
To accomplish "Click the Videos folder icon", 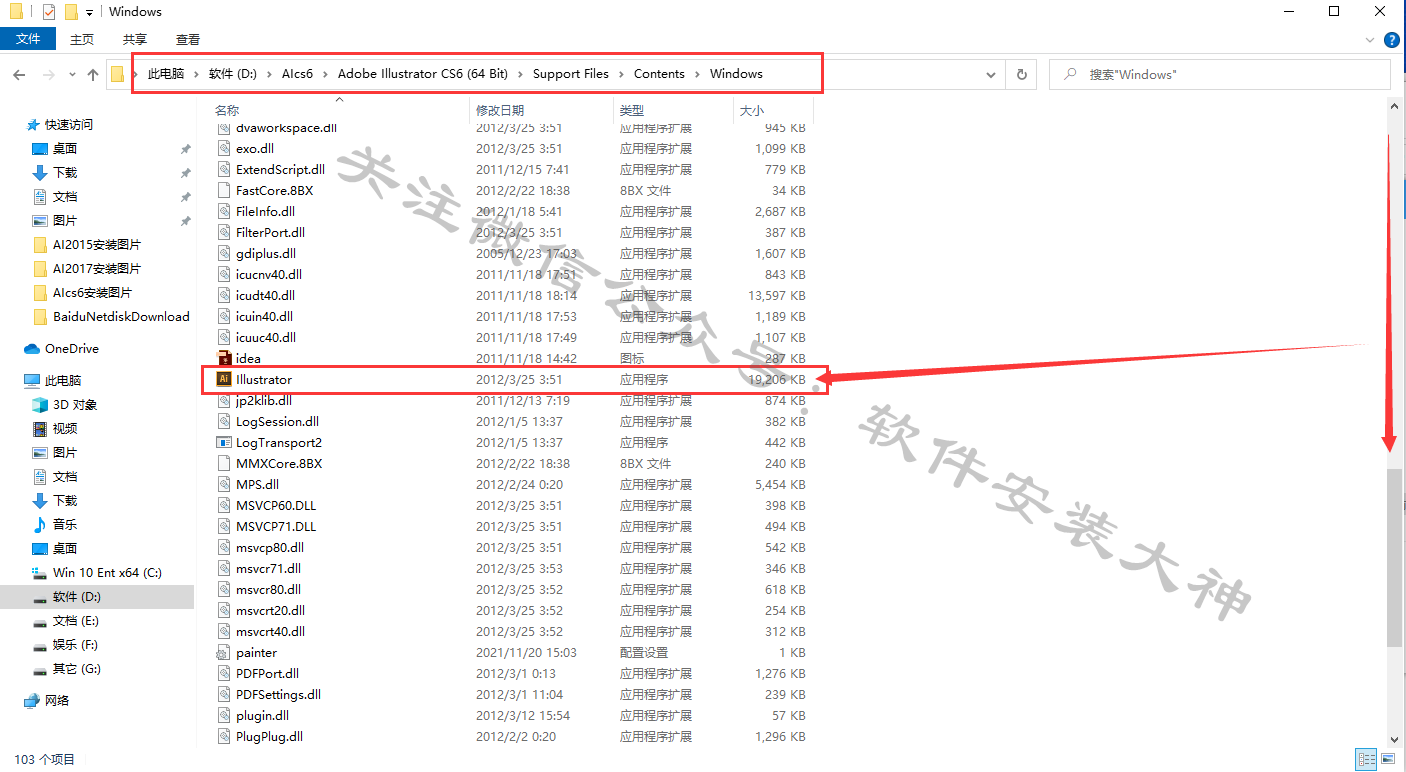I will [x=40, y=429].
